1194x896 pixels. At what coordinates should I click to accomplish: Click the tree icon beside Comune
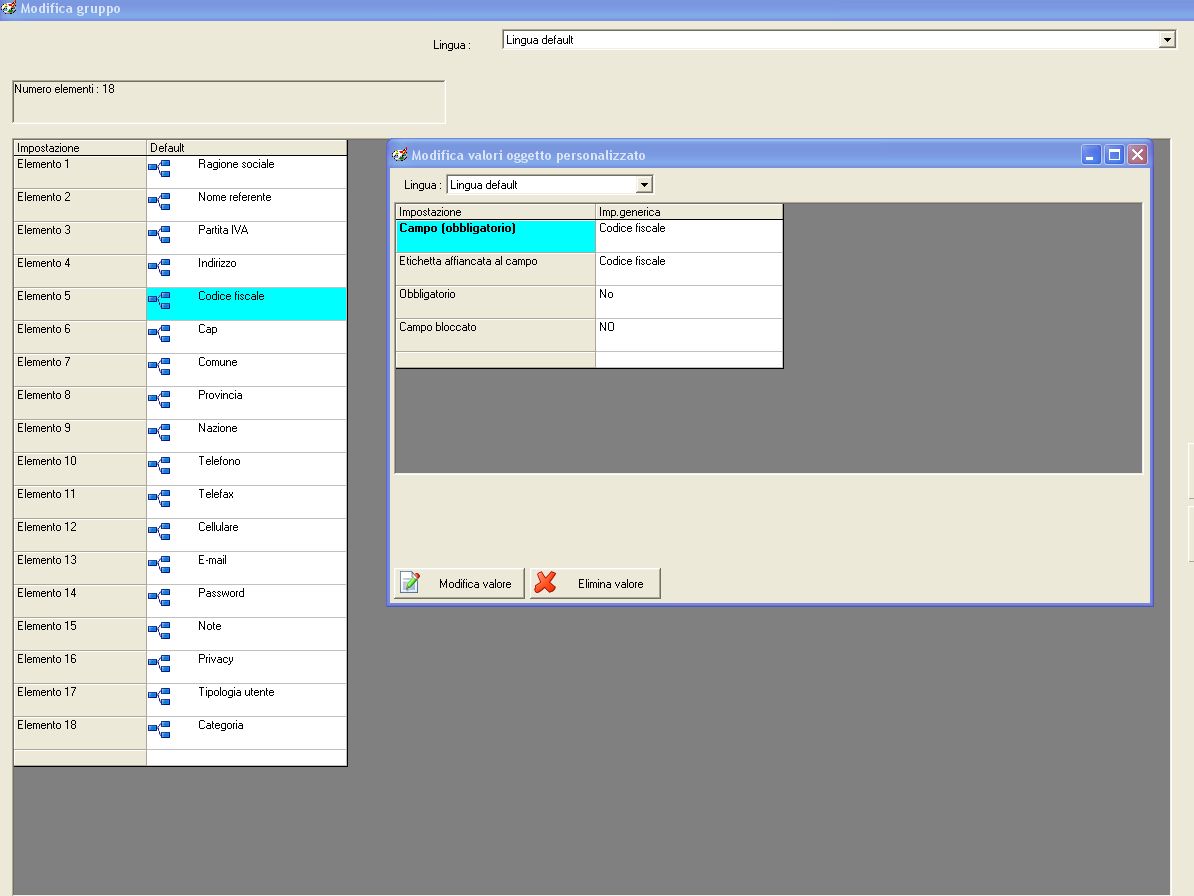159,366
